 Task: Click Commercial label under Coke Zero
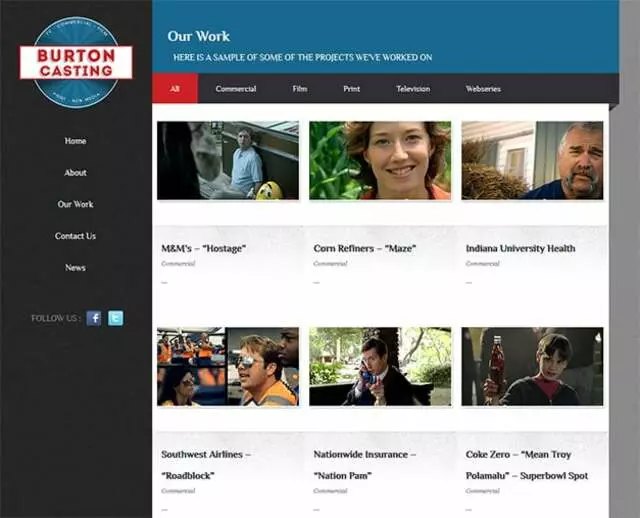pos(482,491)
